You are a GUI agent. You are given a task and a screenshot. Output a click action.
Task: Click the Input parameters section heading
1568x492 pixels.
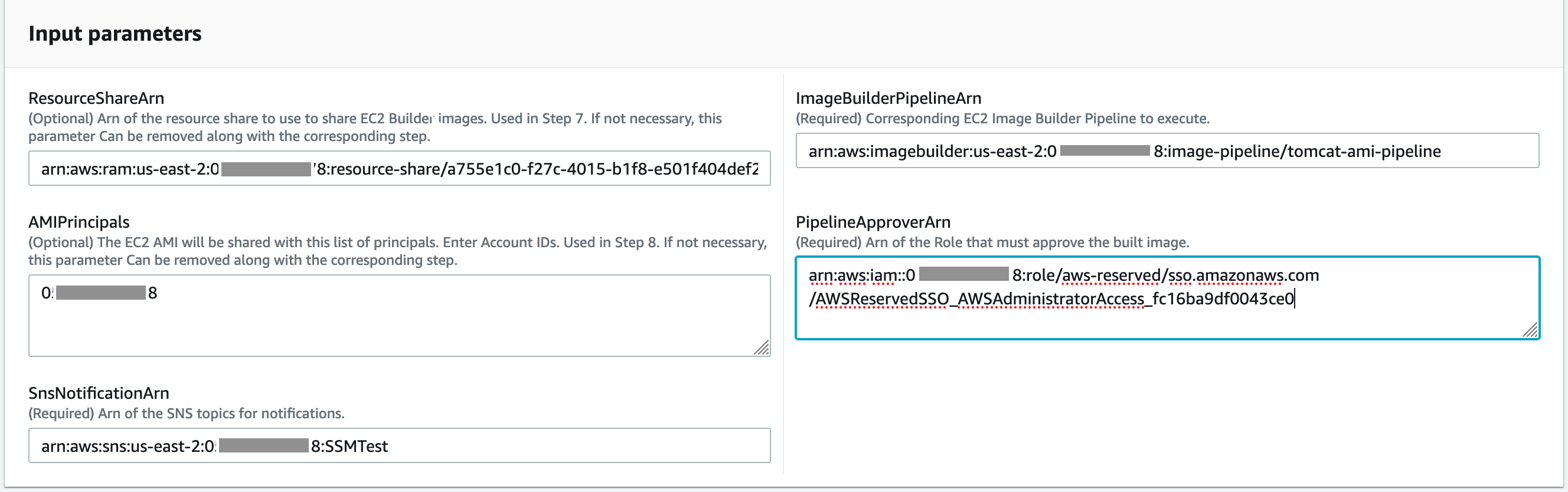point(115,34)
